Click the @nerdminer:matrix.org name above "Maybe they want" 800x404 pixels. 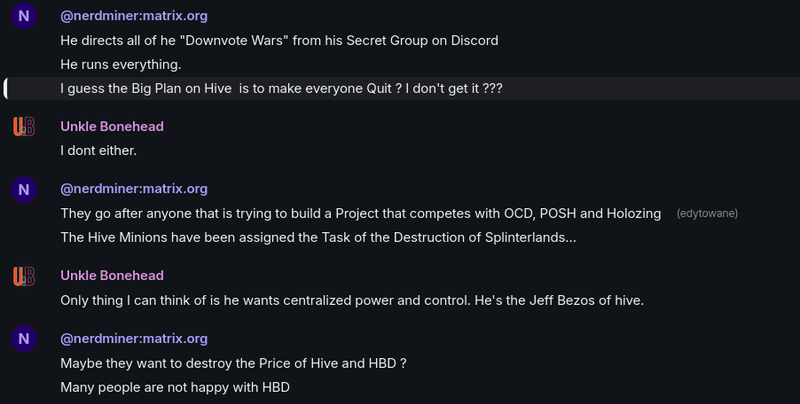click(134, 338)
